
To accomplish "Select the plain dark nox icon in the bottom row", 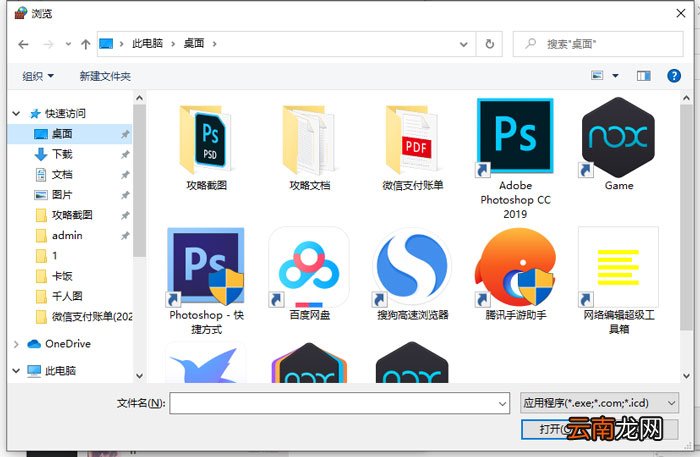I will point(412,364).
